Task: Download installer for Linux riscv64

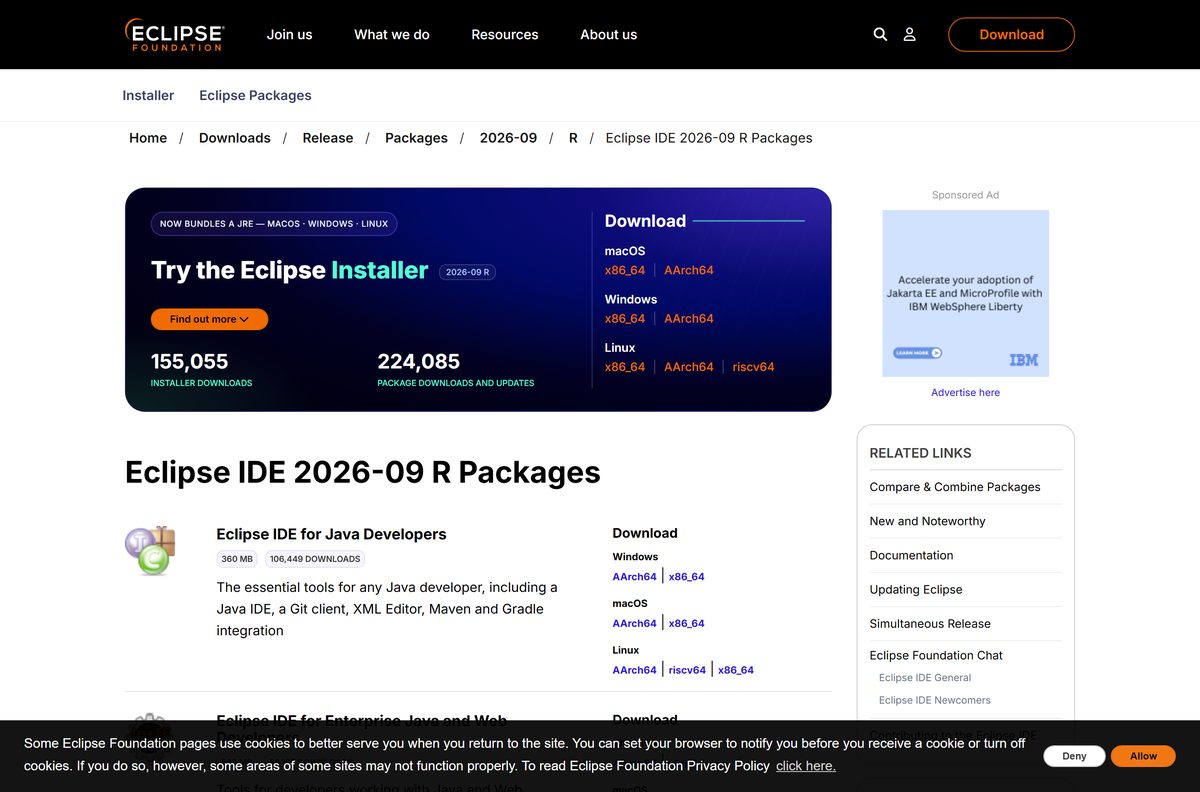Action: coord(754,367)
